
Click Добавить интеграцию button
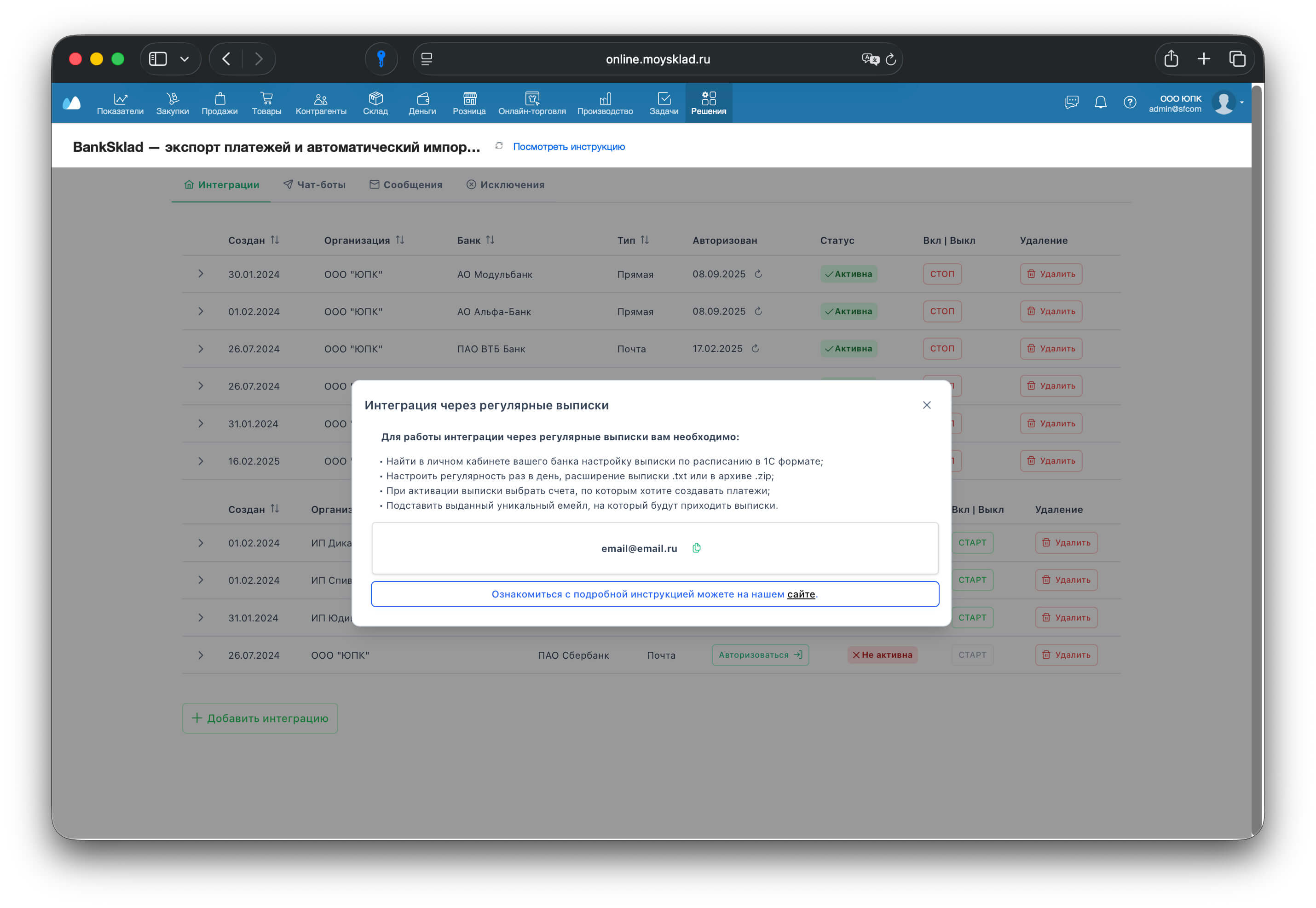[x=260, y=718]
